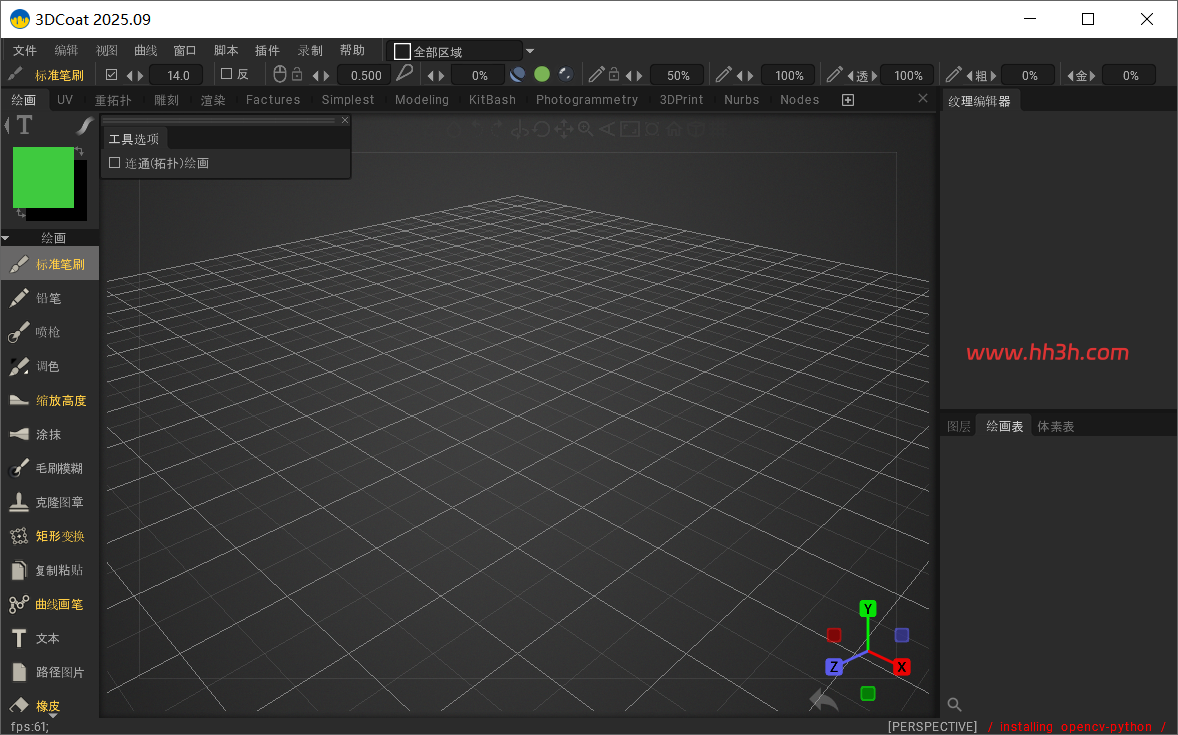Select the 克隆图章 clone stamp tool
The image size is (1178, 735).
coord(50,502)
